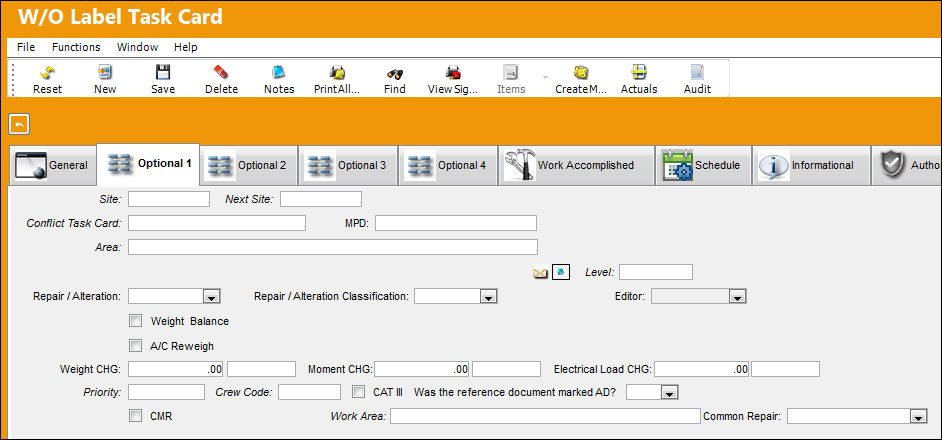Image resolution: width=942 pixels, height=440 pixels.
Task: Click the Weight CHG unit field
Action: coord(261,369)
